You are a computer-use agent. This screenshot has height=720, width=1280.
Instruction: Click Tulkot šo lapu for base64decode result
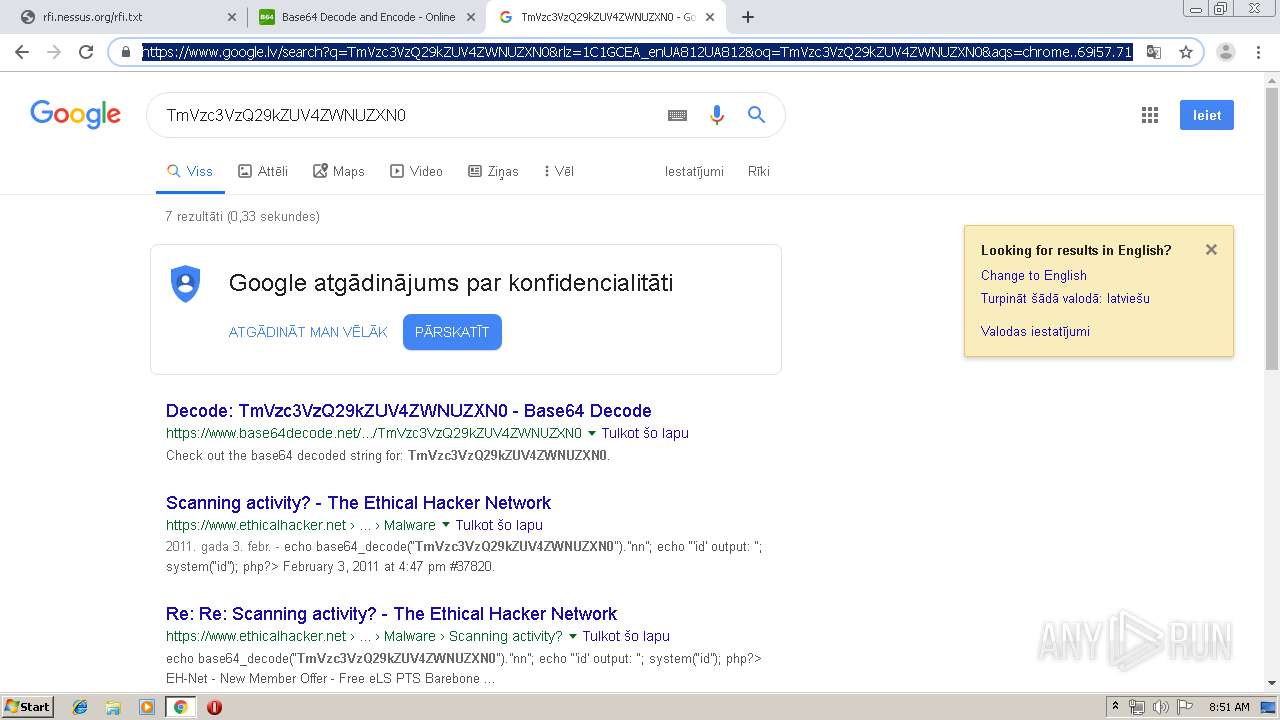coord(645,433)
